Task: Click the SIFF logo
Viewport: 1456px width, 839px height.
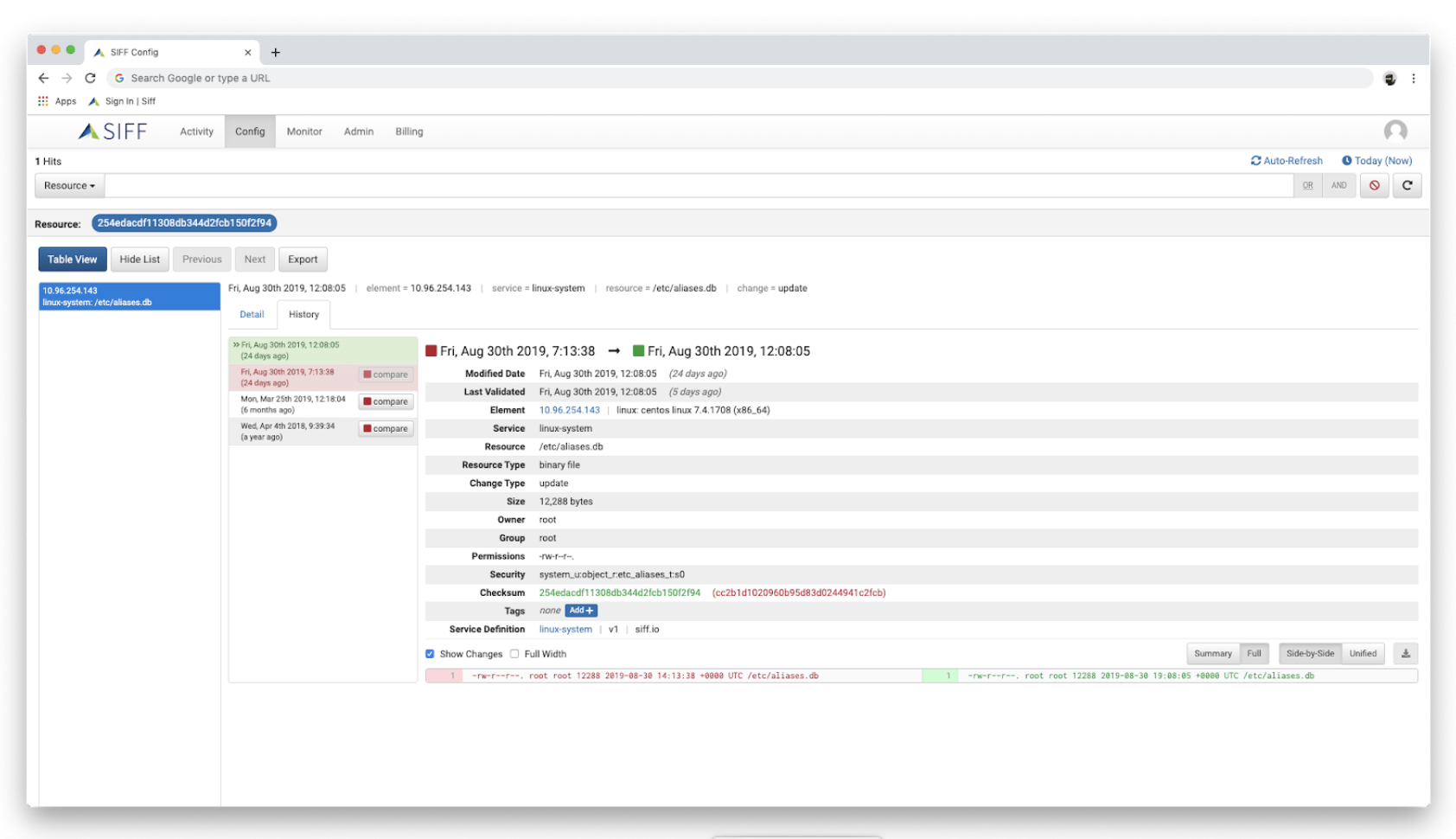Action: click(112, 131)
